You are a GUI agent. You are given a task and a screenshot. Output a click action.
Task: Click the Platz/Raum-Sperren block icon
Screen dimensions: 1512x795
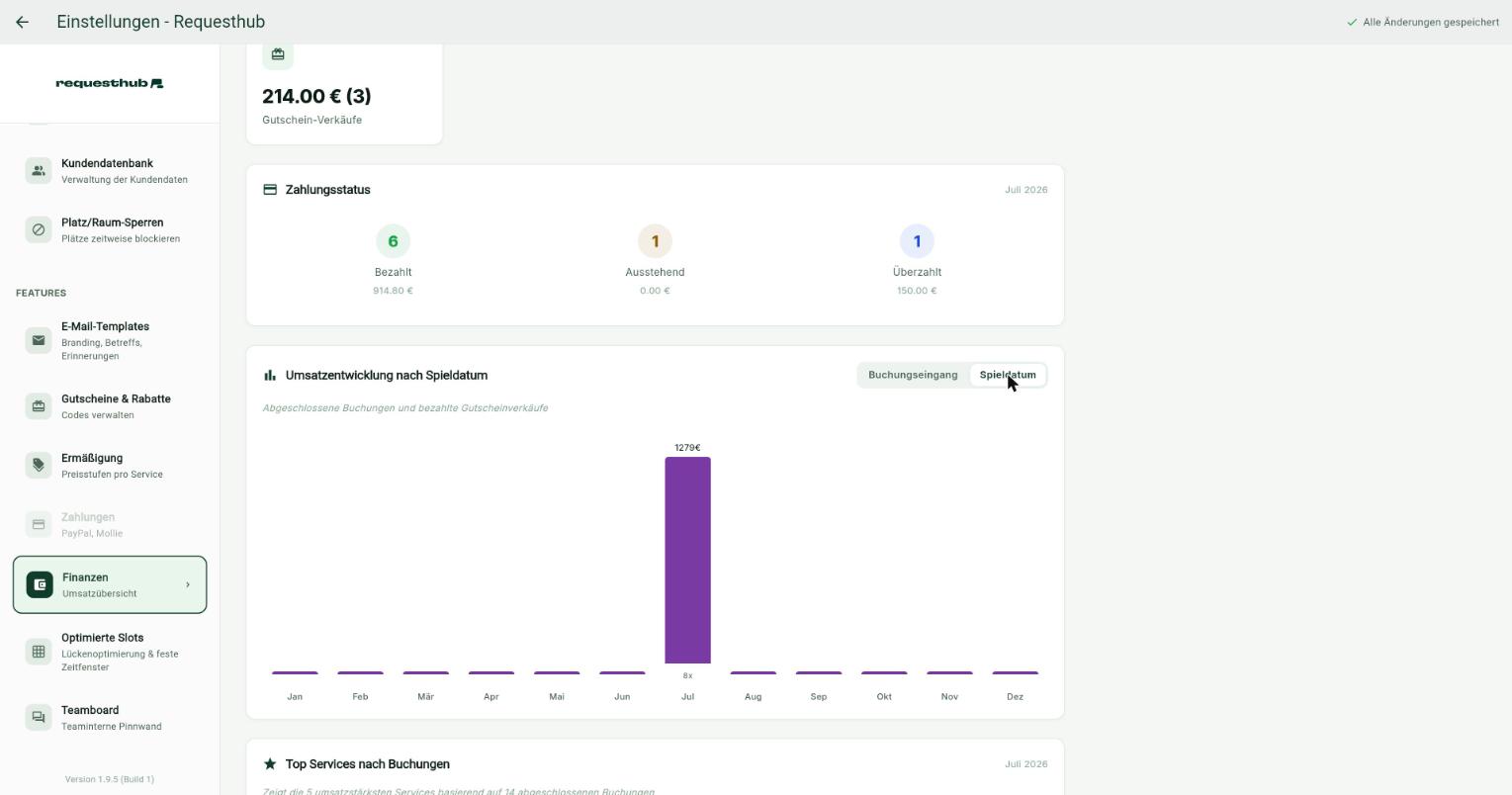pyautogui.click(x=39, y=229)
